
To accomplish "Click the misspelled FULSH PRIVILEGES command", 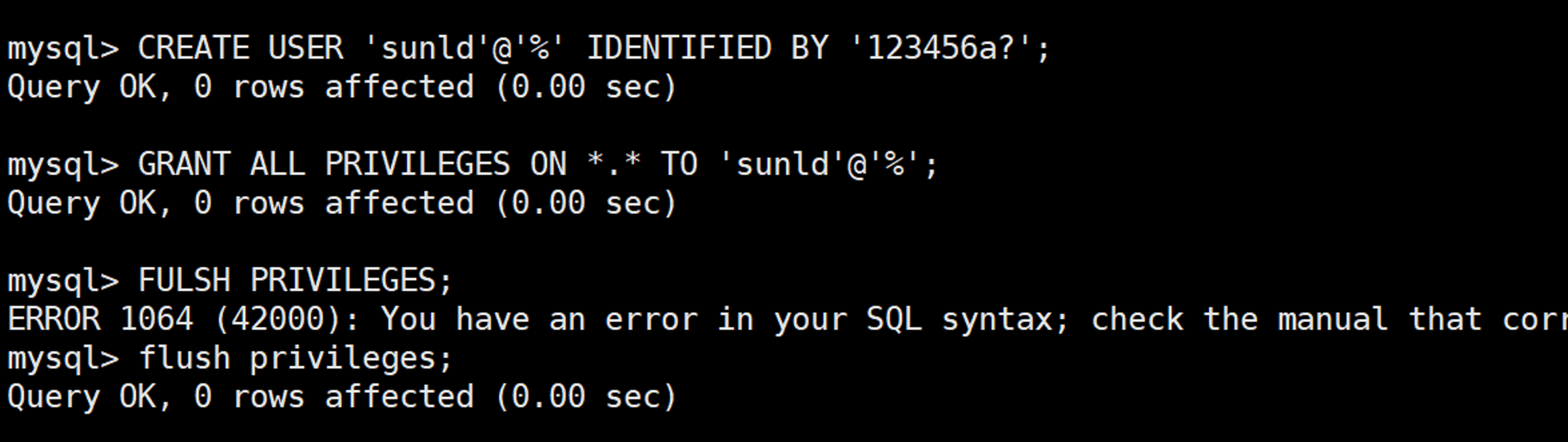I will [x=296, y=280].
